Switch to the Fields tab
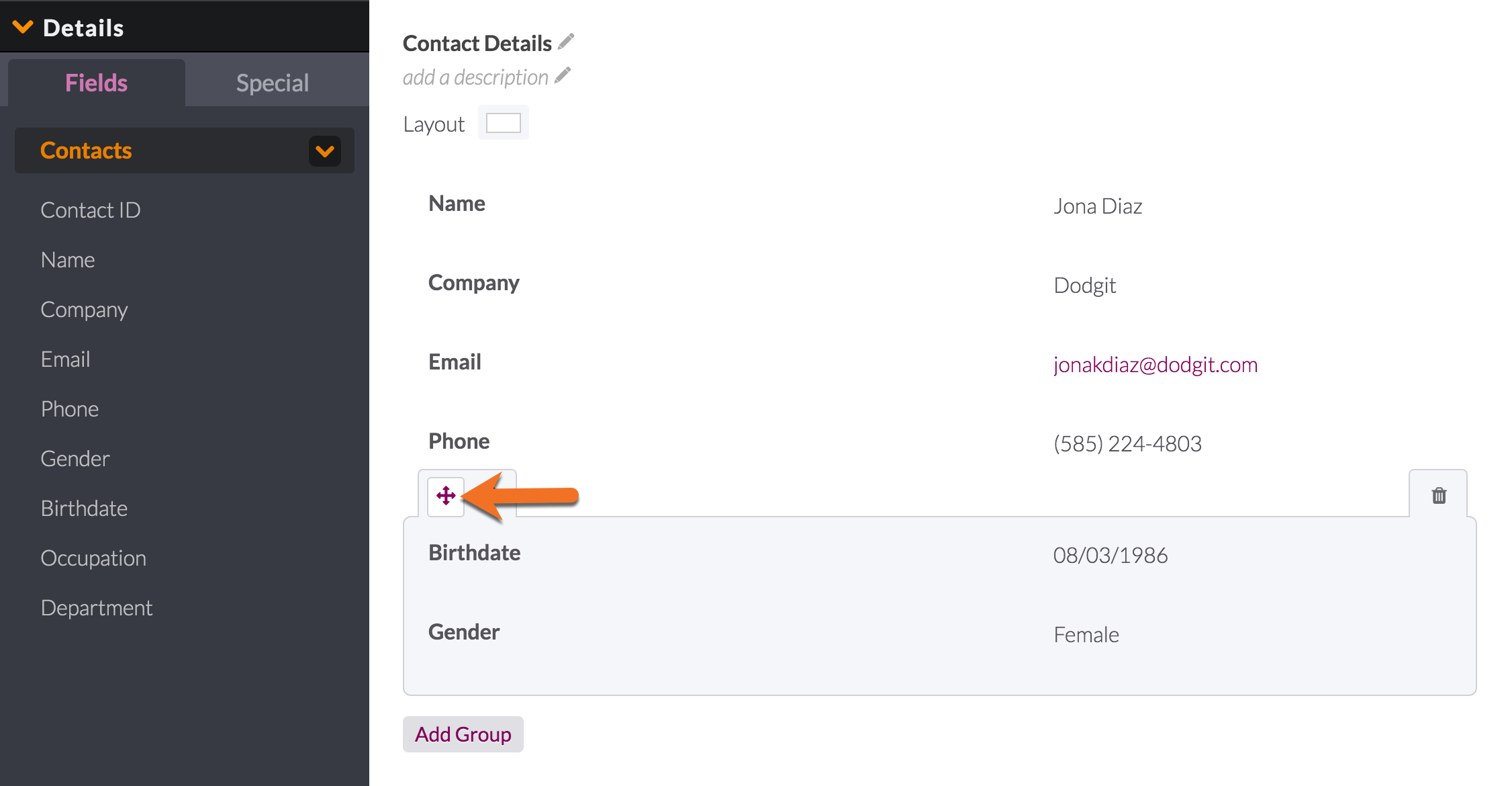Viewport: 1512px width, 786px height. coord(97,83)
